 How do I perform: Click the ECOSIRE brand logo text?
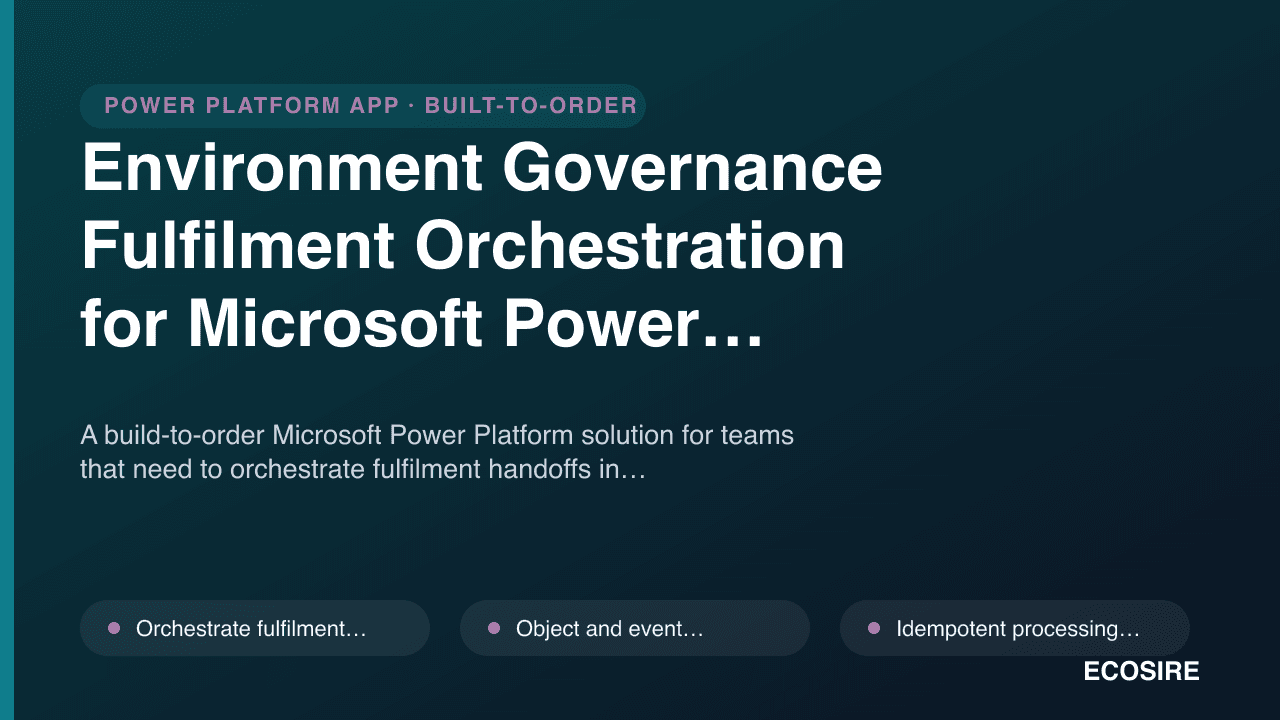click(1141, 672)
